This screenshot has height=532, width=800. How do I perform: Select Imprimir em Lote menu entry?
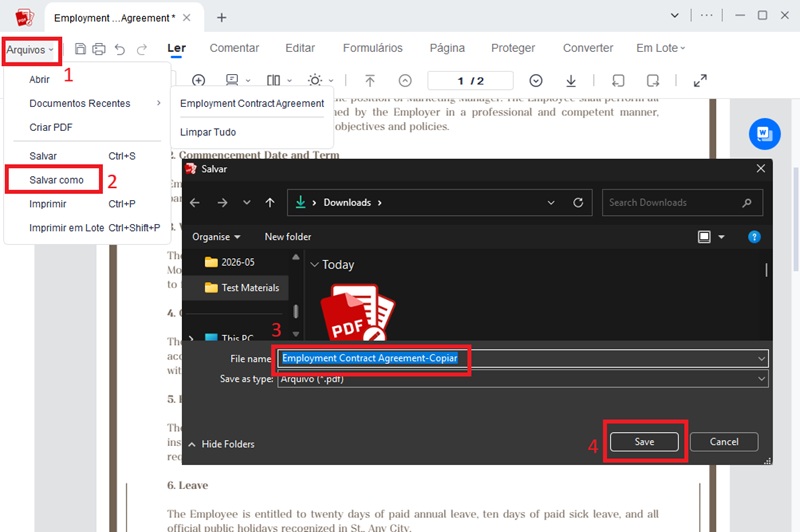click(x=66, y=228)
